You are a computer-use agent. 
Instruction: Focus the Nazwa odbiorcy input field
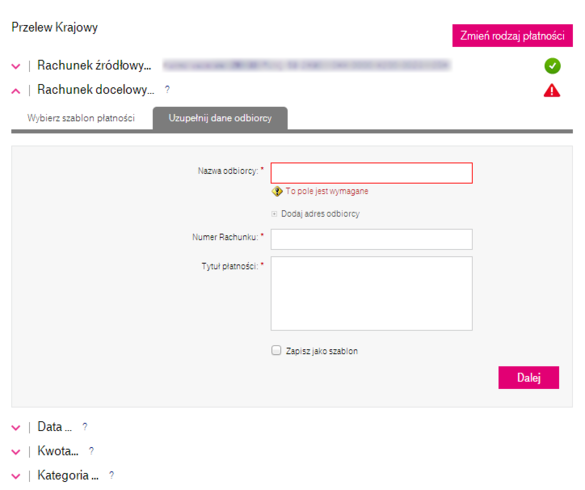click(372, 173)
